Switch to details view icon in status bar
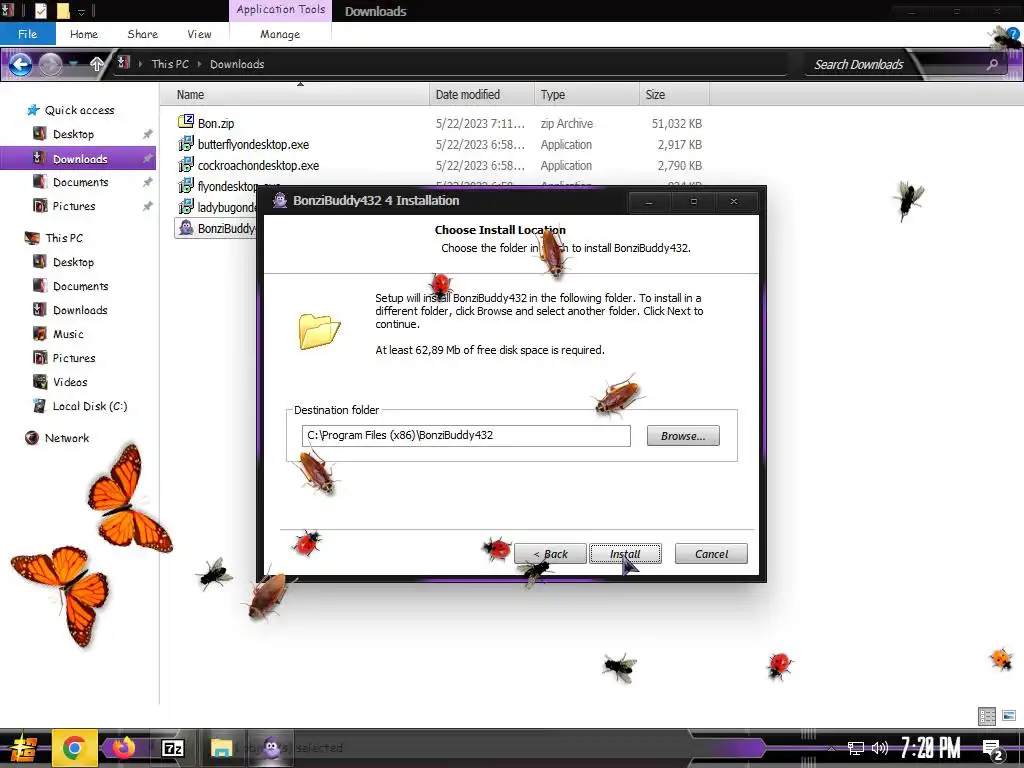Viewport: 1024px width, 768px height. coord(987,716)
